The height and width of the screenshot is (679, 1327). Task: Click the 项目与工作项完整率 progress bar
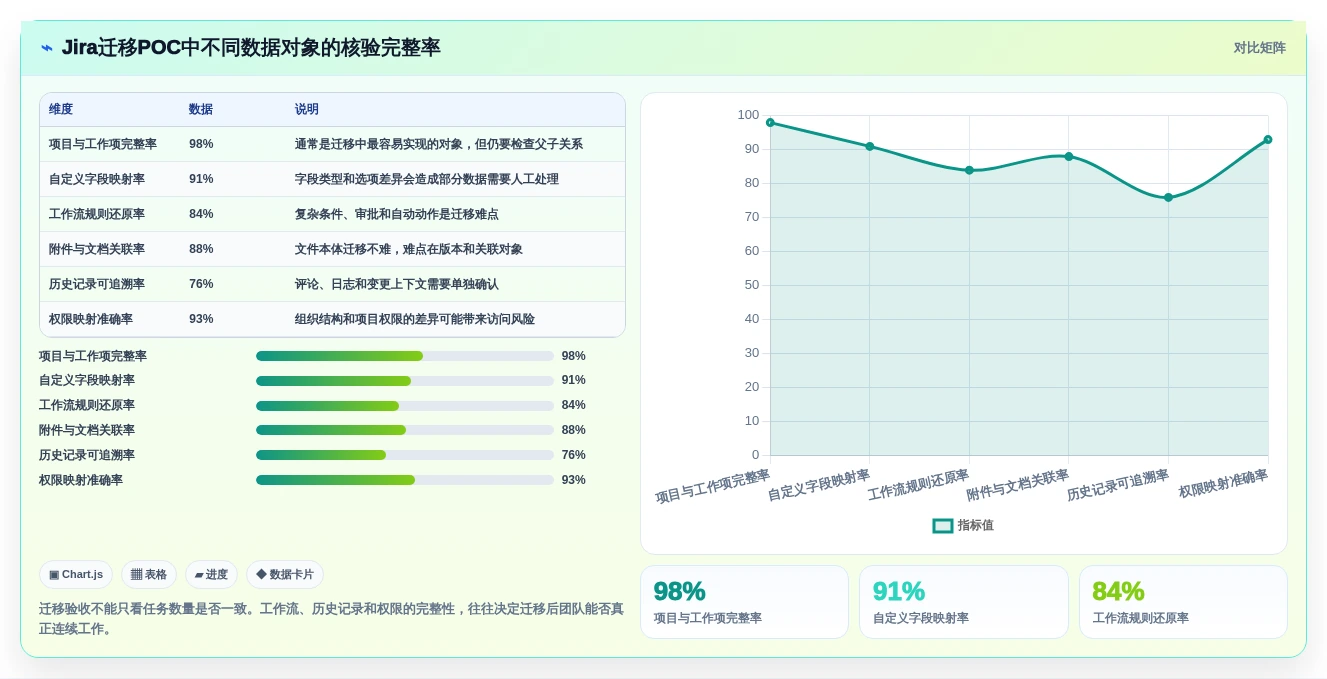(405, 356)
